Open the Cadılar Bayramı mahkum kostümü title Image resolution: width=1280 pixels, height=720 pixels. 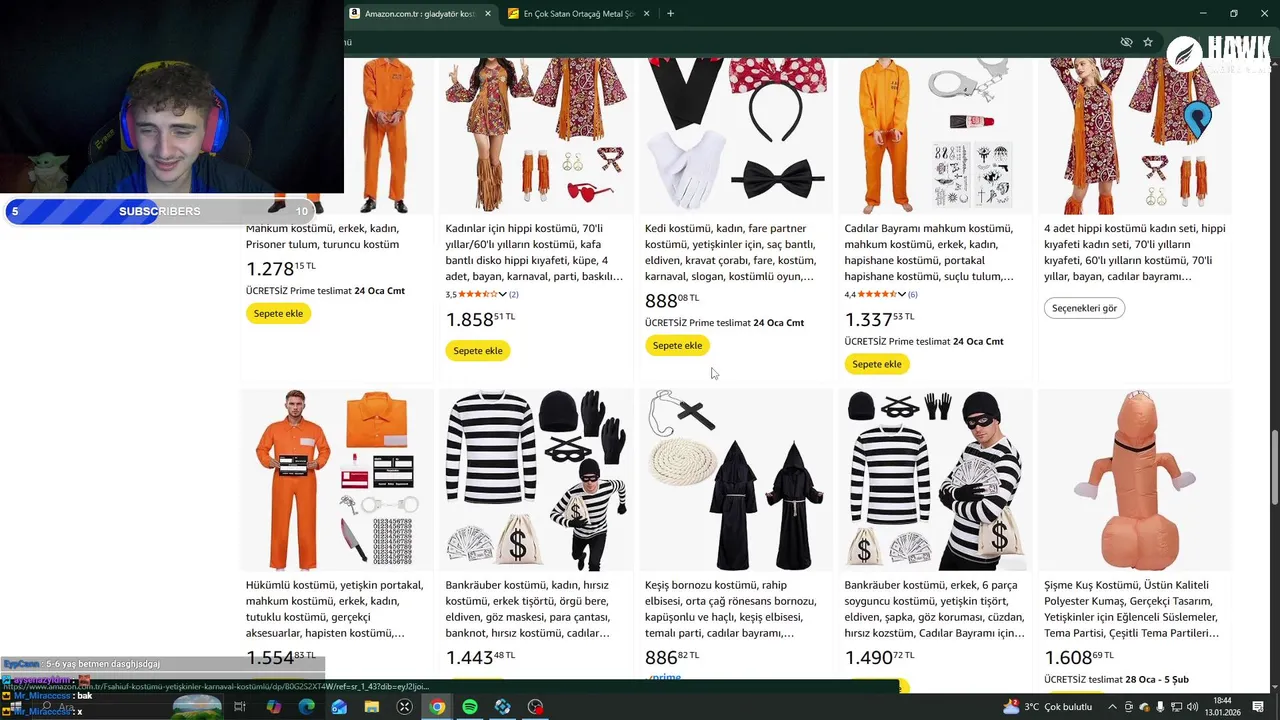click(930, 252)
